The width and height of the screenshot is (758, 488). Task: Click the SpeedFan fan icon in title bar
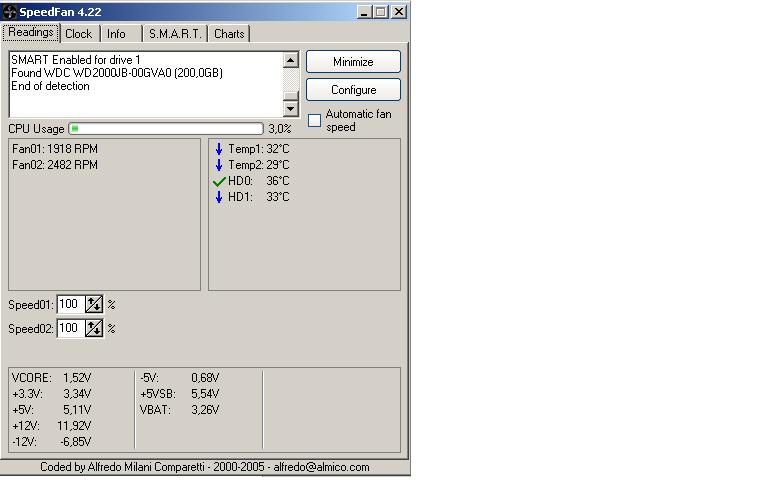[10, 12]
